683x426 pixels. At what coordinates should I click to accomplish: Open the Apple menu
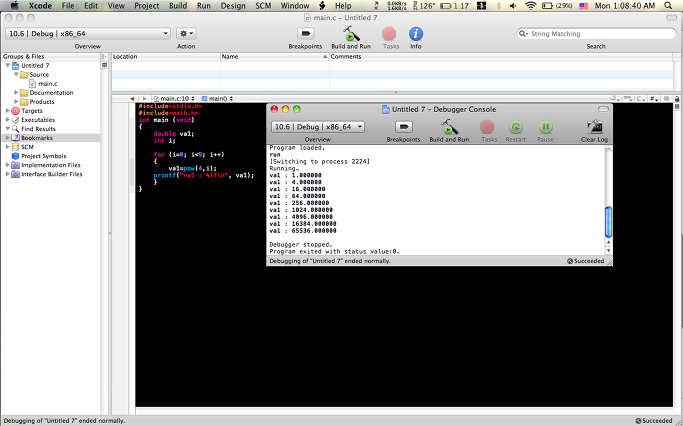point(14,5)
